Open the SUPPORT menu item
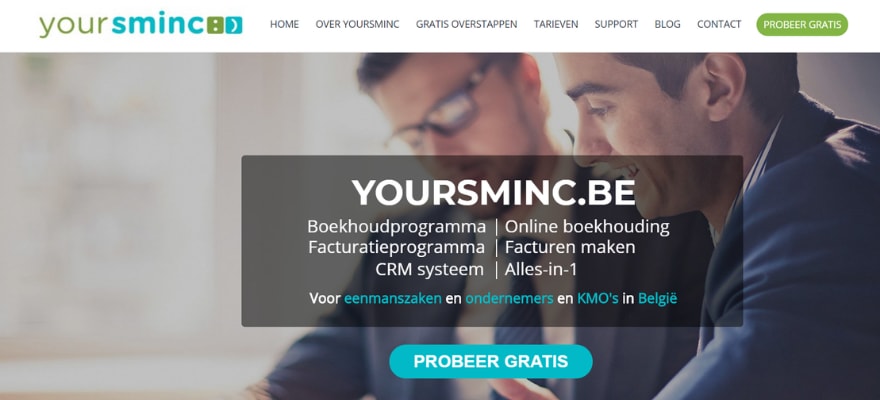The image size is (880, 400). pos(616,25)
